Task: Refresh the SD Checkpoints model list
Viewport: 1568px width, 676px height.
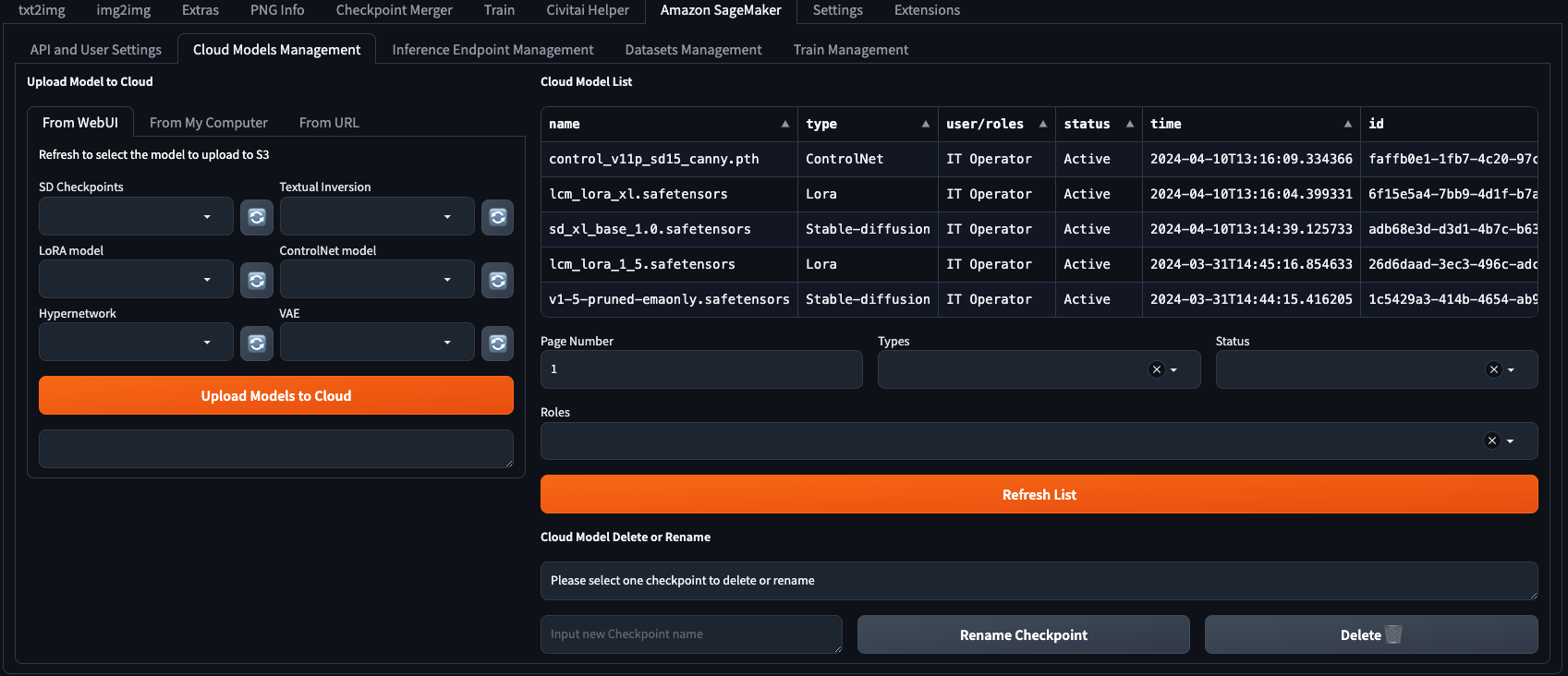Action: click(x=257, y=217)
